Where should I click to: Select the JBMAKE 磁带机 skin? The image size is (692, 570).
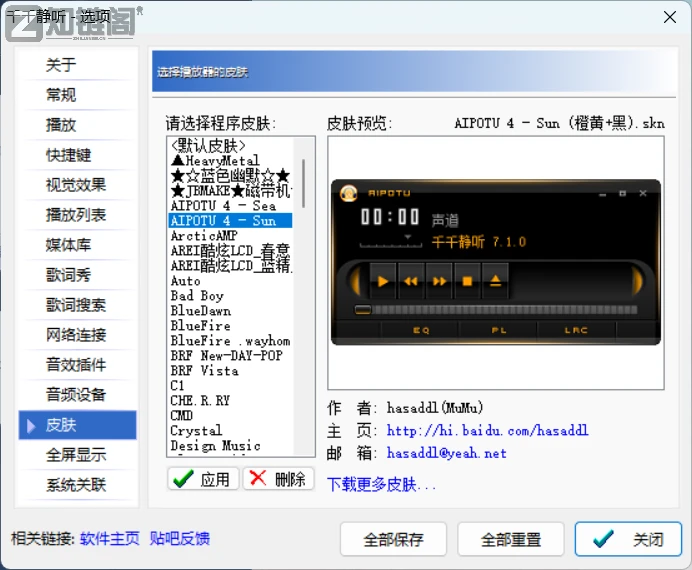[230, 191]
